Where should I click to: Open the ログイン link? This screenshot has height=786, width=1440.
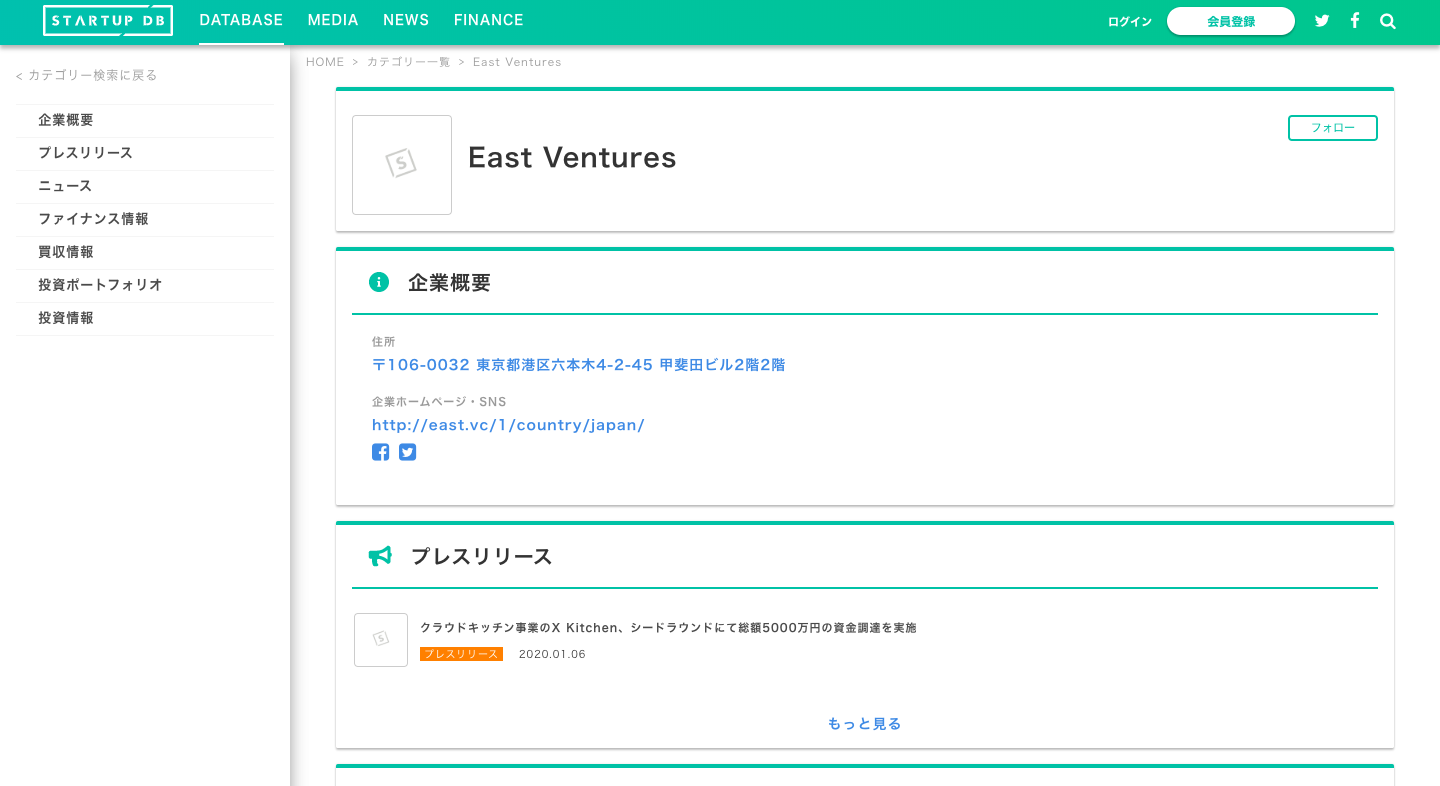(x=1129, y=21)
